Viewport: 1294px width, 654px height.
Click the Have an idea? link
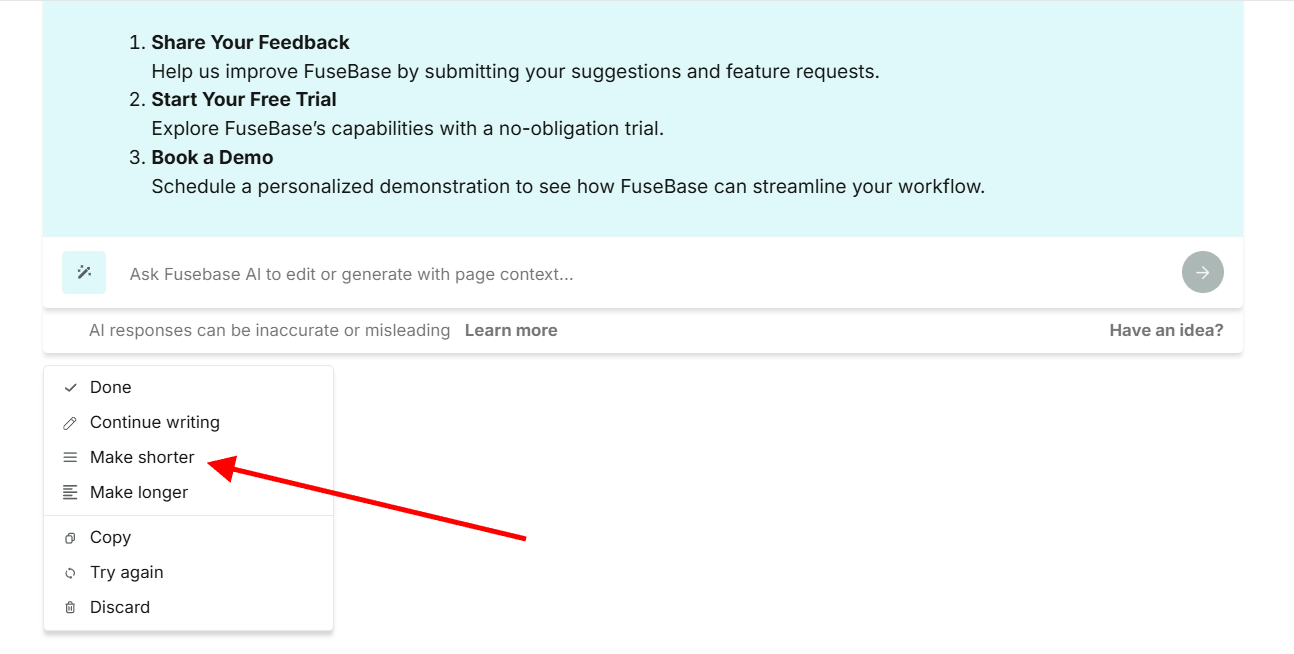(1166, 330)
